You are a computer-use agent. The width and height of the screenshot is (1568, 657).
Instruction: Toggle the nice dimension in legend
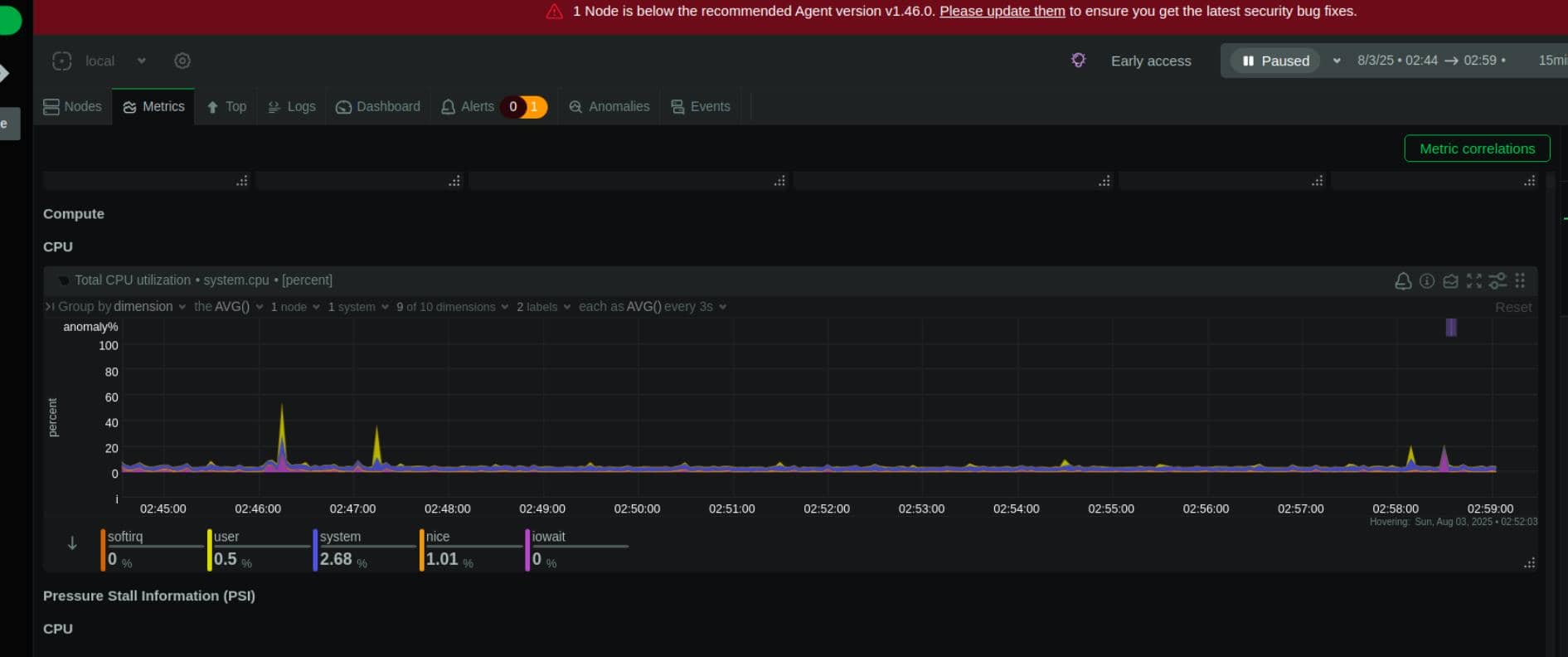tap(471, 550)
